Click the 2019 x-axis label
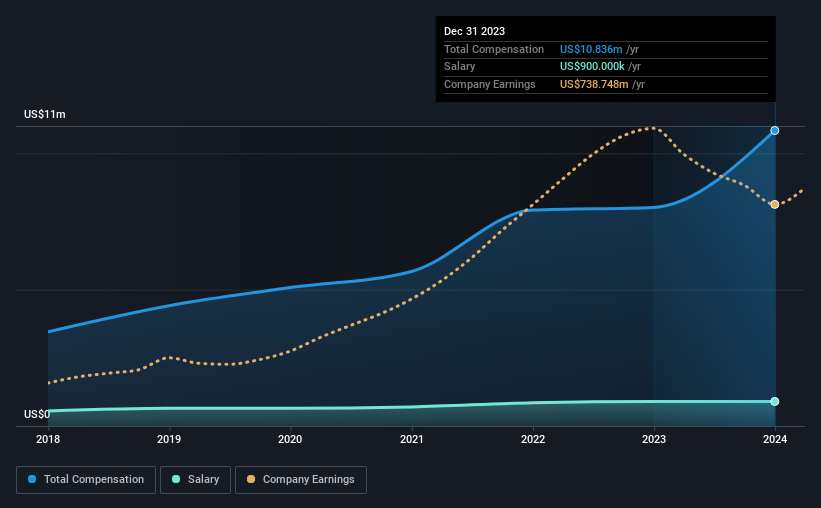 [169, 439]
